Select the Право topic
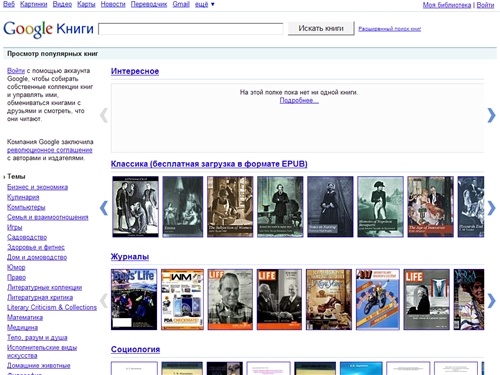The image size is (500, 375). 16,277
